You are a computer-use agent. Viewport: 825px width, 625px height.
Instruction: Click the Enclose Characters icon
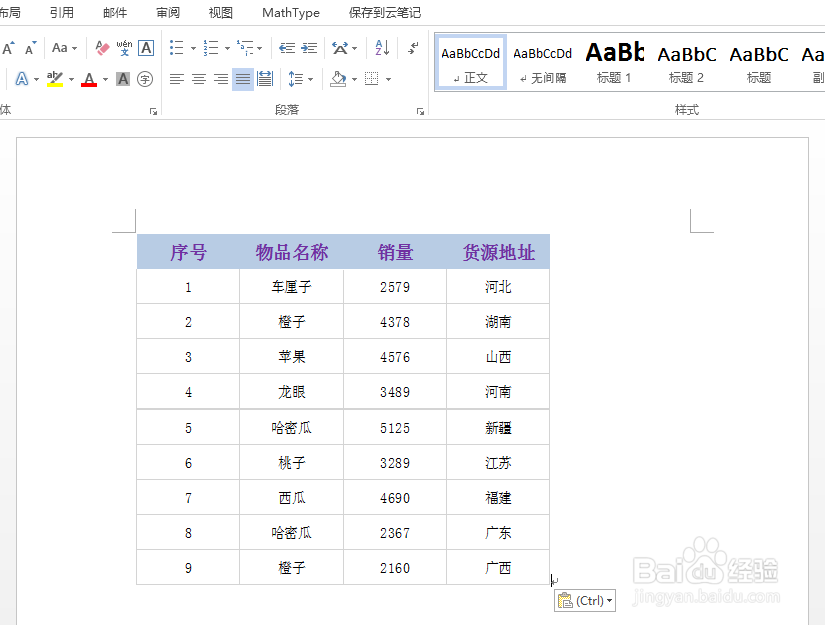click(x=145, y=79)
